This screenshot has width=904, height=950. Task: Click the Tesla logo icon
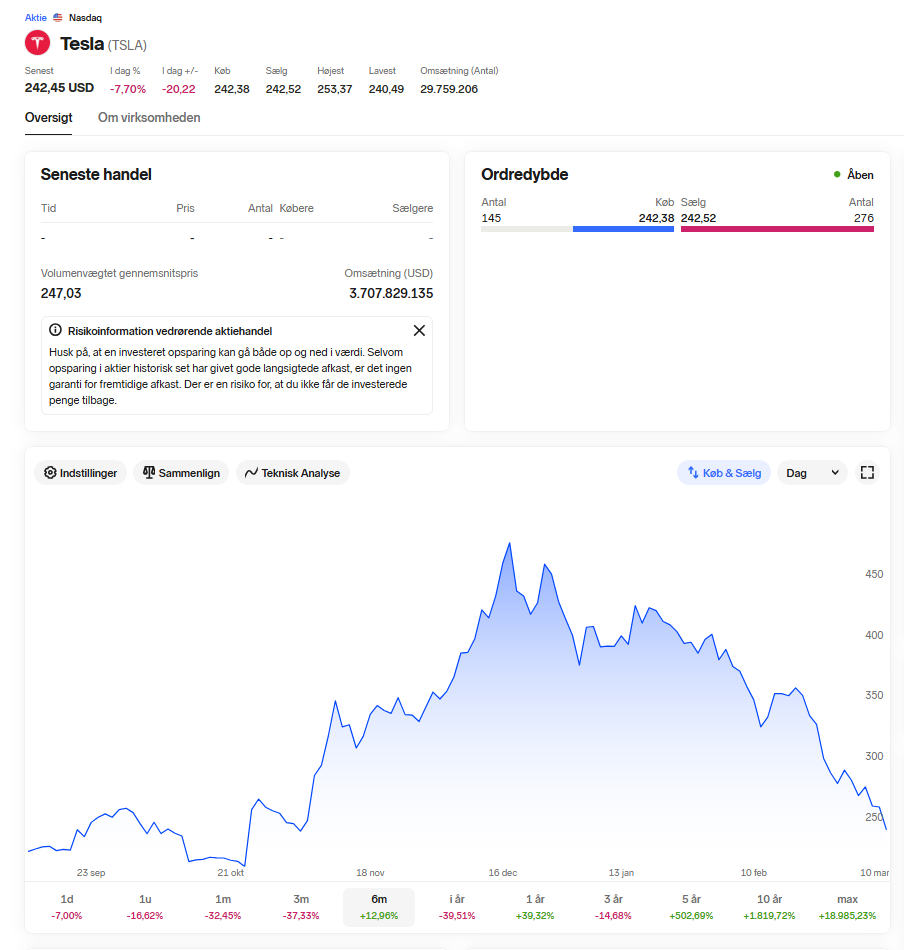pos(38,43)
